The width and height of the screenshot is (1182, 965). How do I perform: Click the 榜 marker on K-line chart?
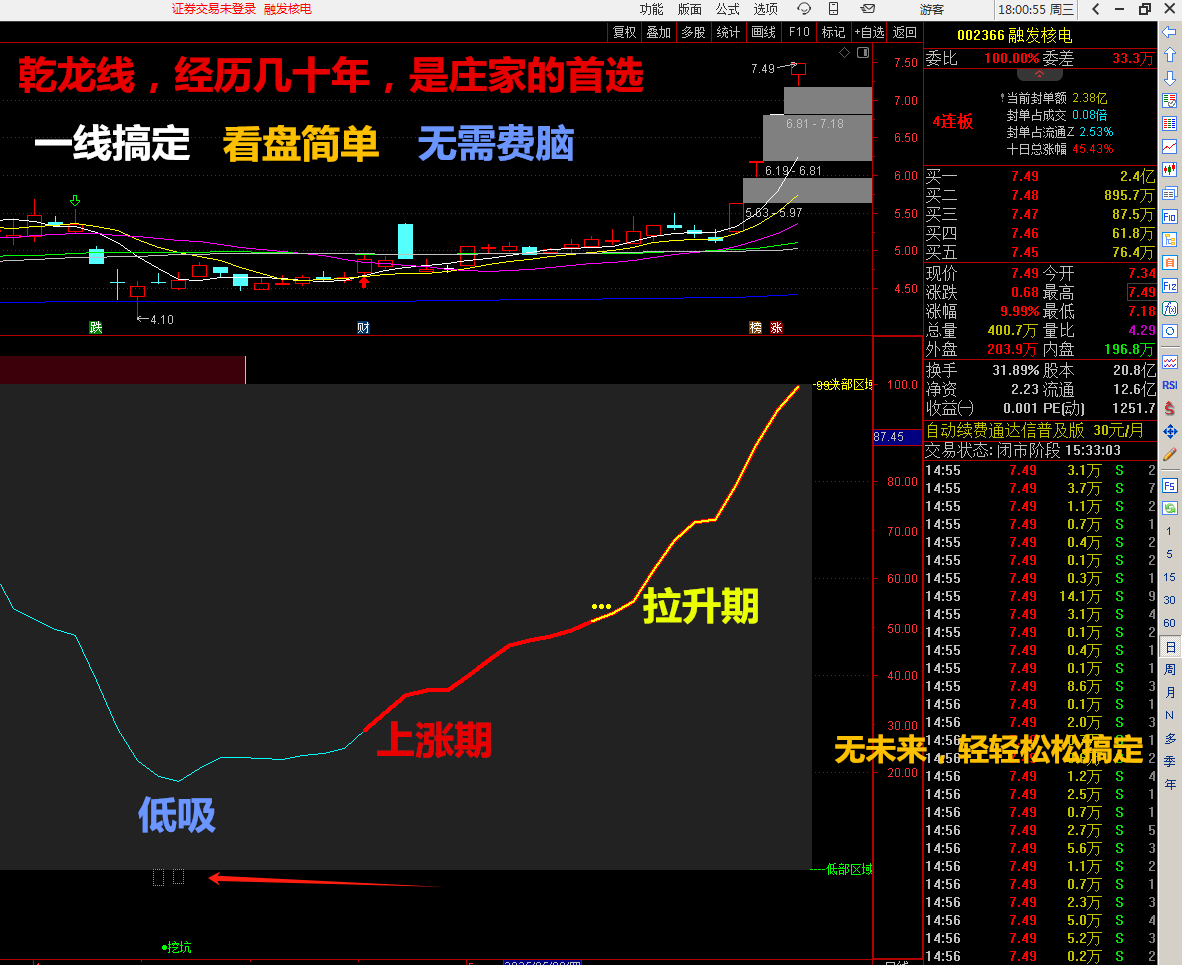point(755,327)
